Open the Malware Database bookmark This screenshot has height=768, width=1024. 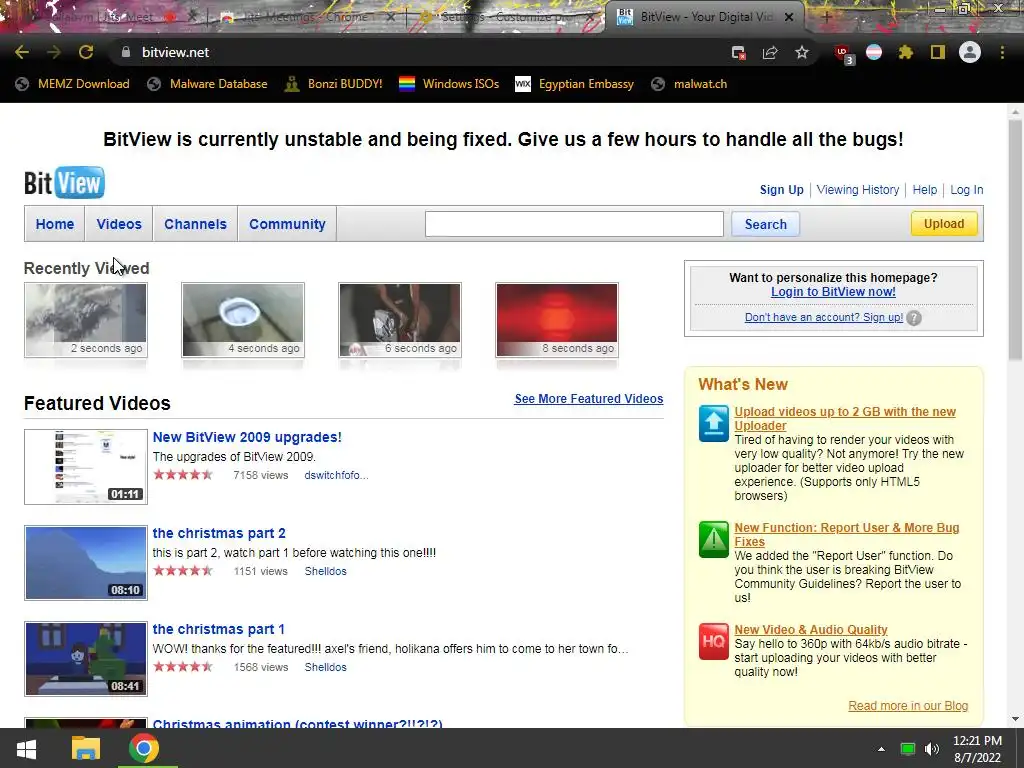pyautogui.click(x=207, y=84)
